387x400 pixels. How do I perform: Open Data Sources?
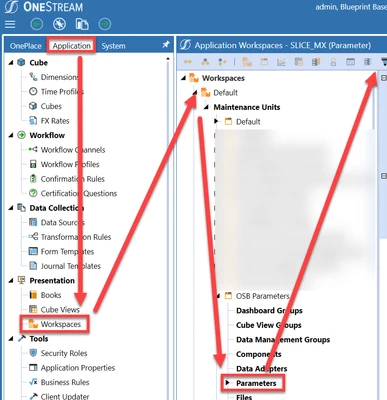63,222
